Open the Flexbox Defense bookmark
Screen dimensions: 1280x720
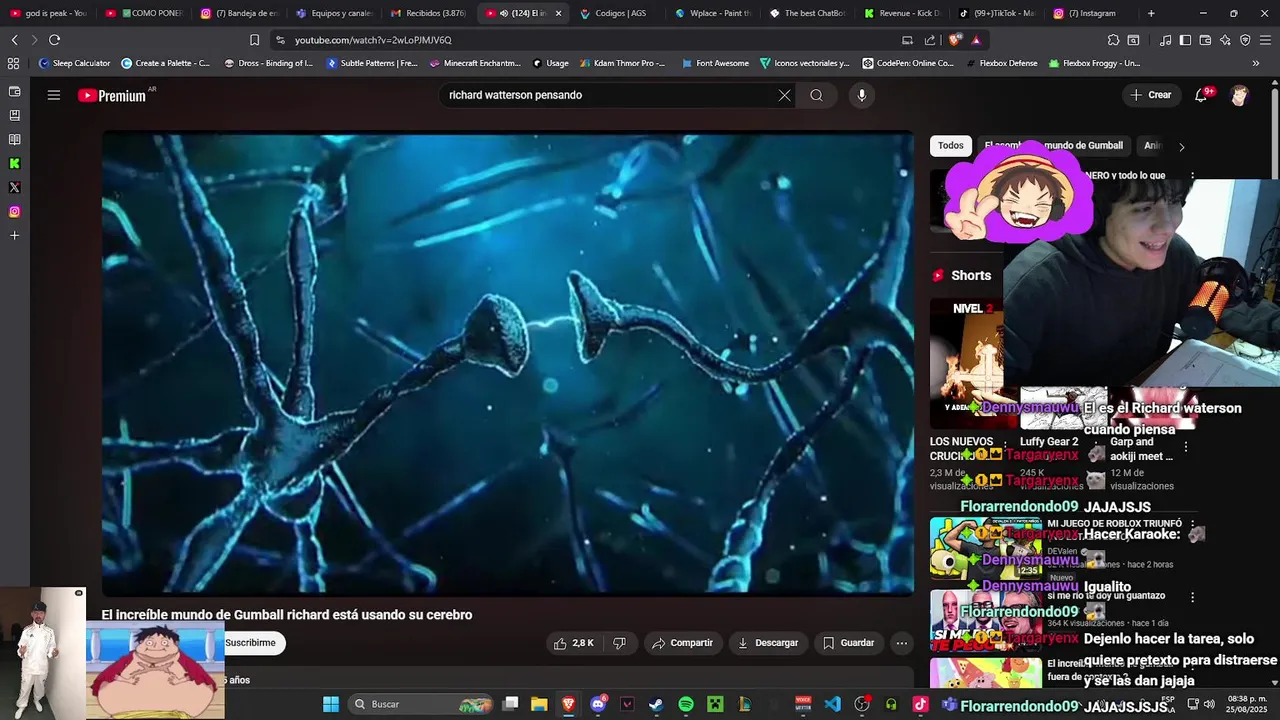click(x=1001, y=63)
